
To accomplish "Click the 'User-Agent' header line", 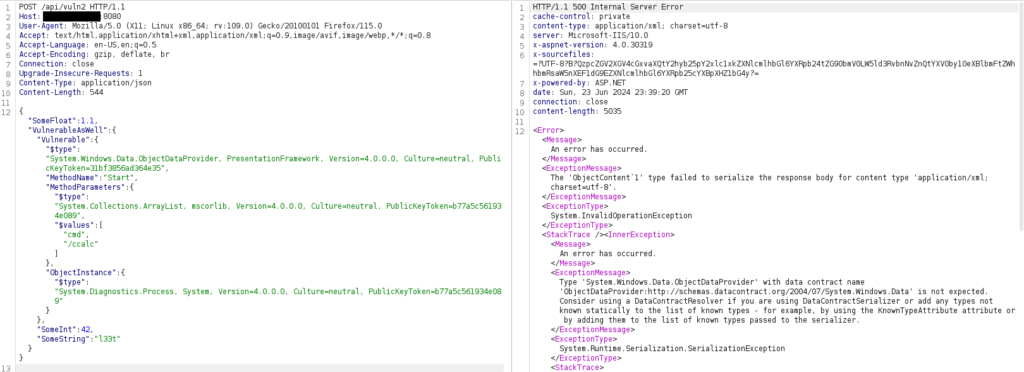I will pyautogui.click(x=200, y=25).
